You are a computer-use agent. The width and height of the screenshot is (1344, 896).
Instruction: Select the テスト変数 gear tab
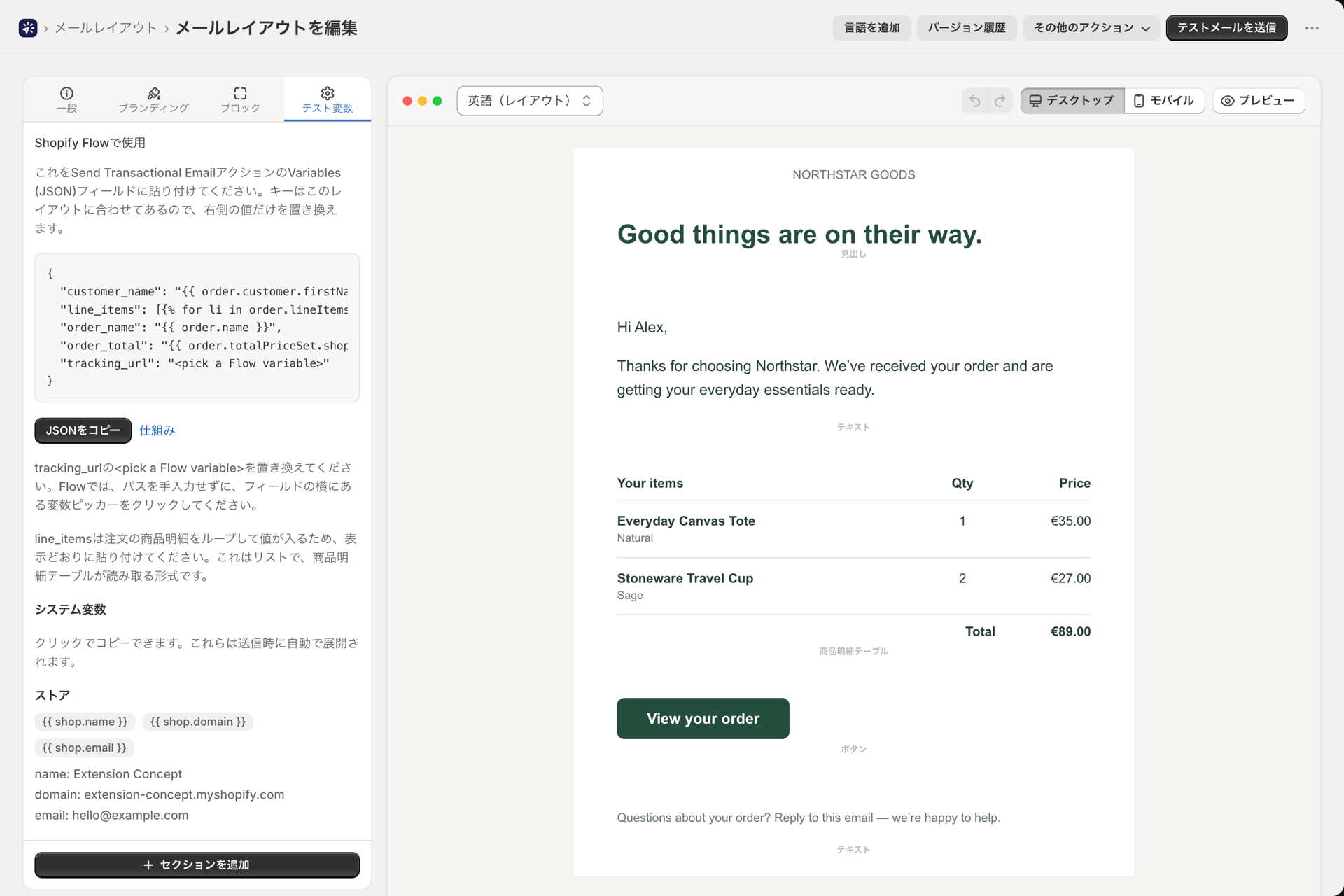[x=327, y=99]
